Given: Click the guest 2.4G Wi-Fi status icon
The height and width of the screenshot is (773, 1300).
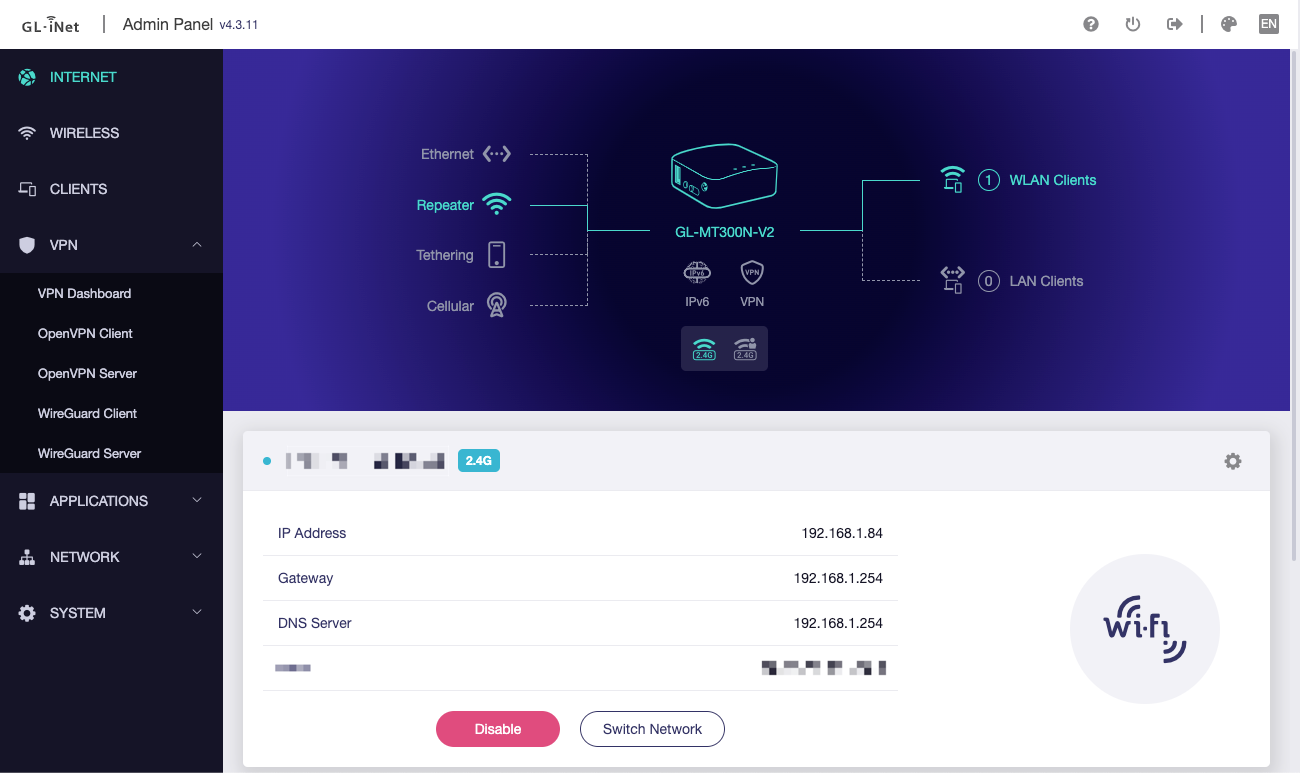Looking at the screenshot, I should (745, 348).
